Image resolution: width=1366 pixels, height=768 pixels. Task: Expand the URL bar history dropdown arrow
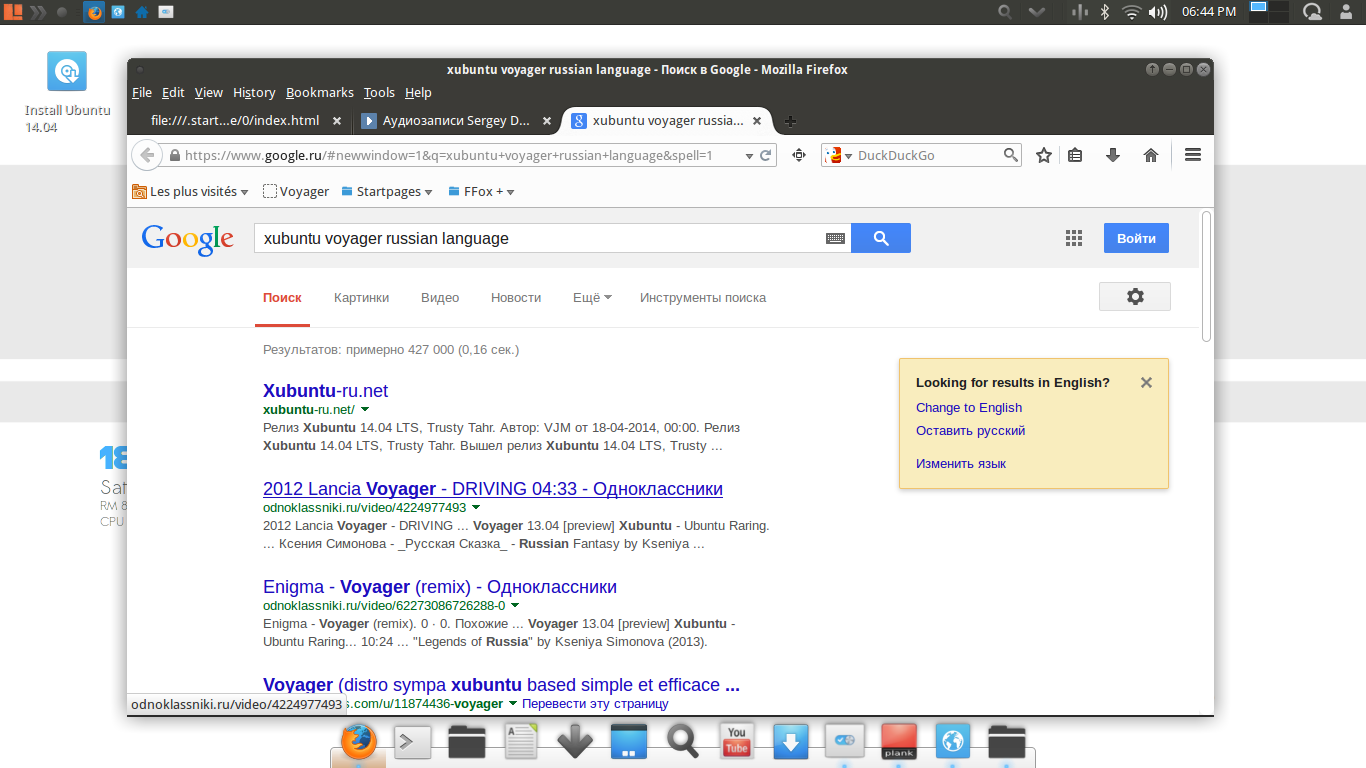[749, 156]
